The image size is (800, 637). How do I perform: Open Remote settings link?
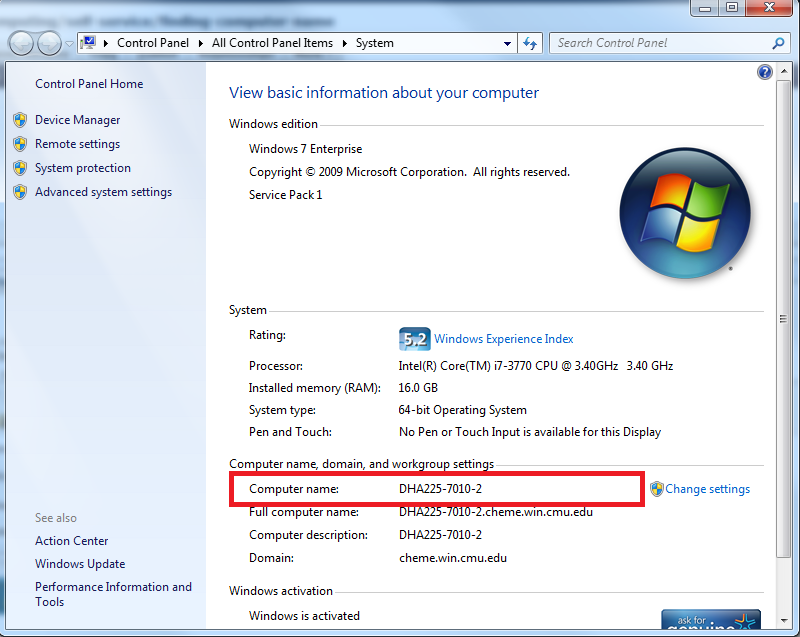[x=78, y=144]
